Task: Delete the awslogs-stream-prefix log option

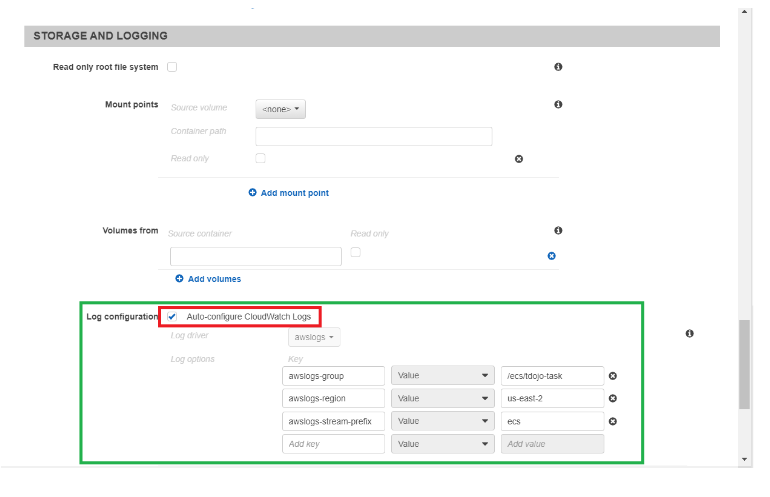Action: 613,421
